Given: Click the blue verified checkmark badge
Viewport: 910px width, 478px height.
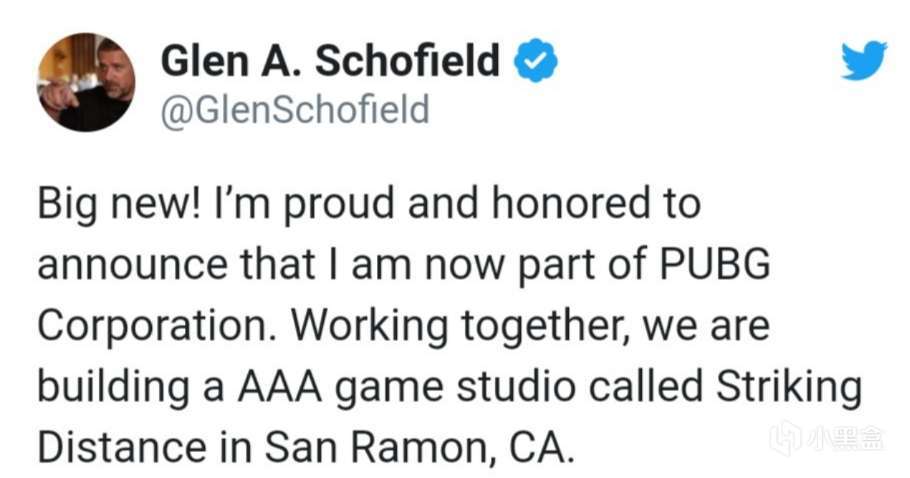Looking at the screenshot, I should pos(536,63).
